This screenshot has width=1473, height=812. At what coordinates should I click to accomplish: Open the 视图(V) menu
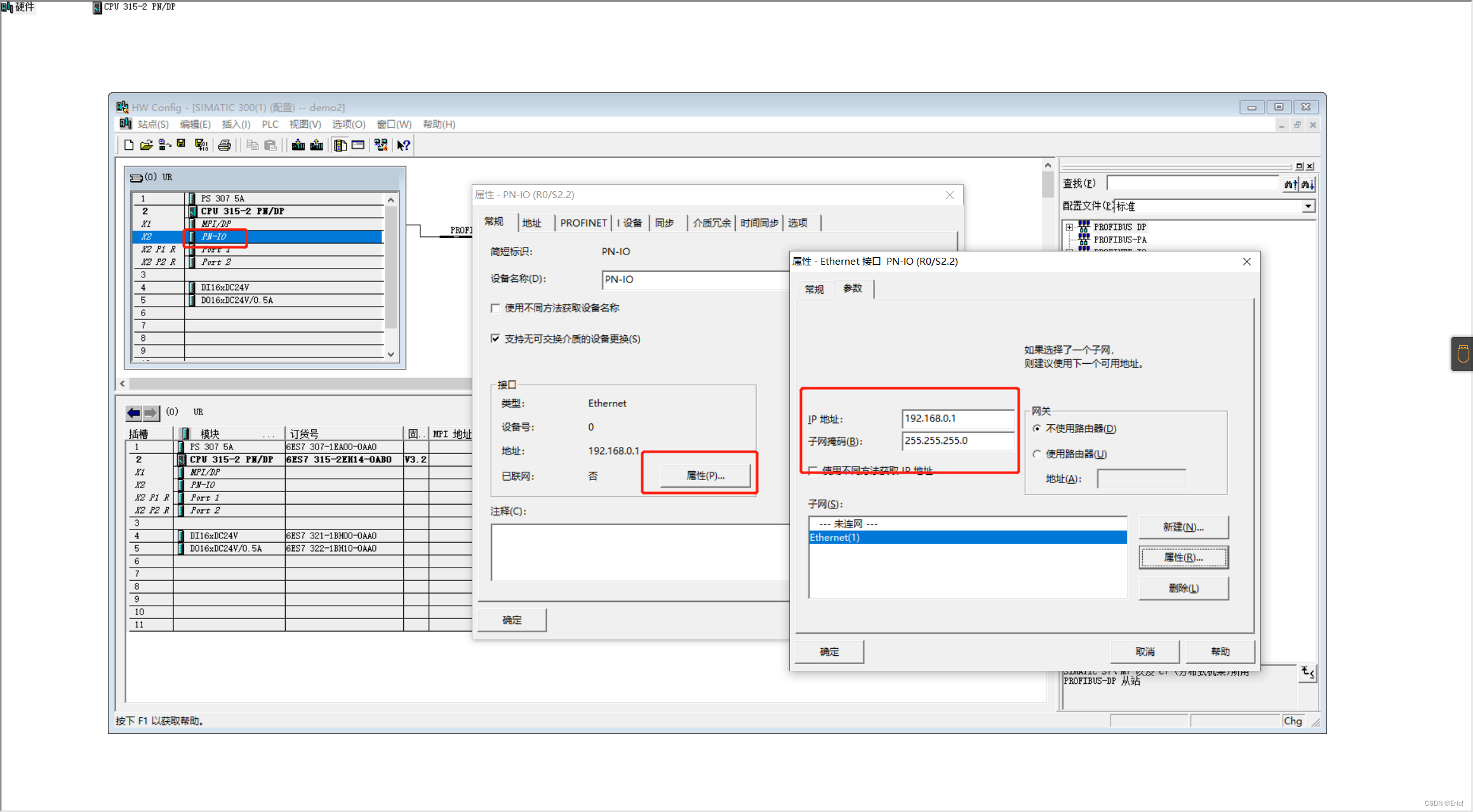click(x=305, y=124)
